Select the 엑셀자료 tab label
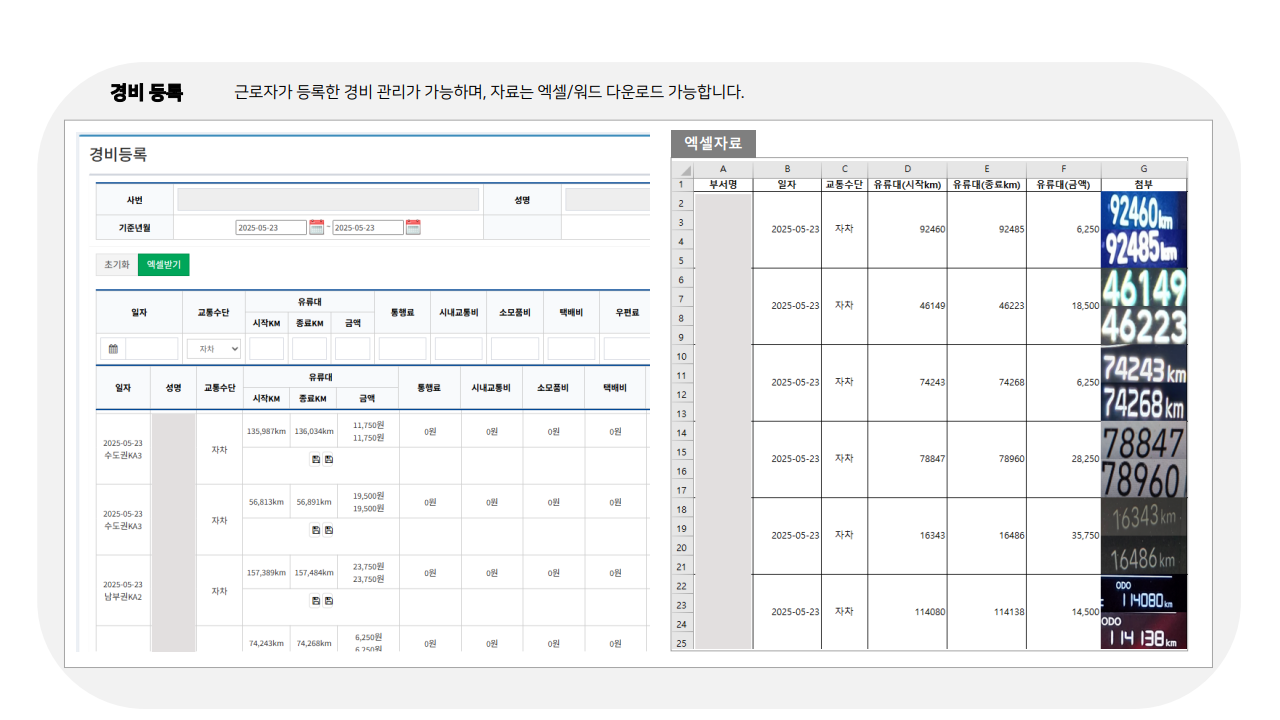The height and width of the screenshot is (720, 1280). click(x=712, y=143)
